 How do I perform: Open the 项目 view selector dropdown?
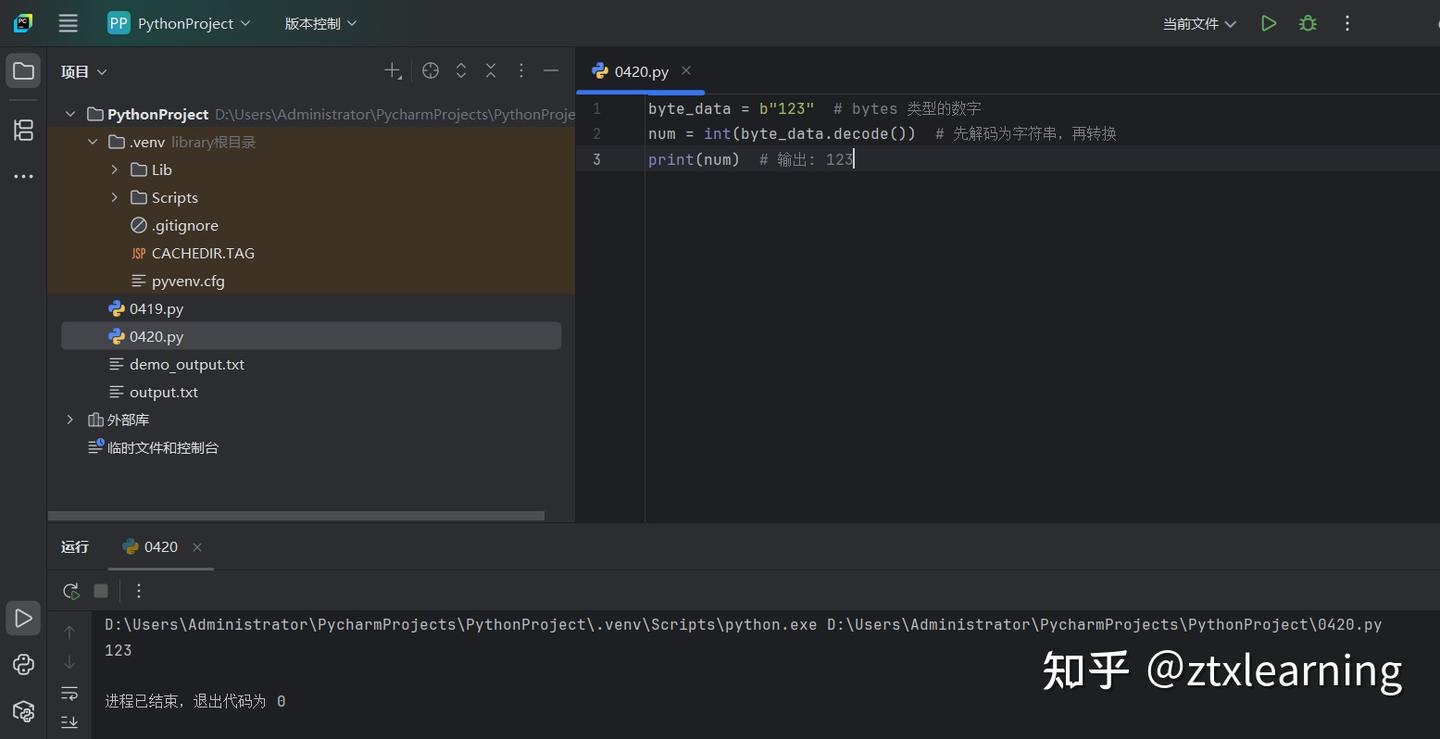coord(84,72)
